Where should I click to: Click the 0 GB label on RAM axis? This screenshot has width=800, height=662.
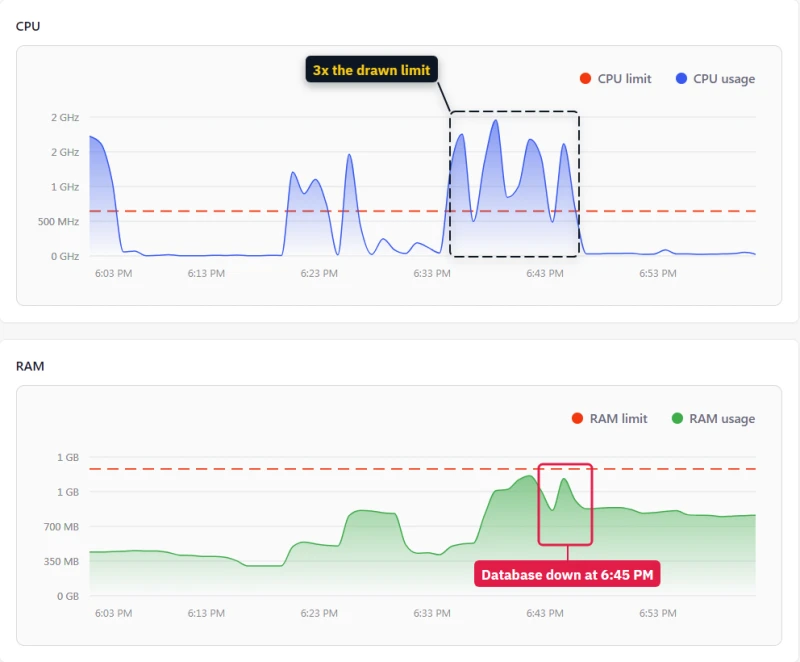68,596
